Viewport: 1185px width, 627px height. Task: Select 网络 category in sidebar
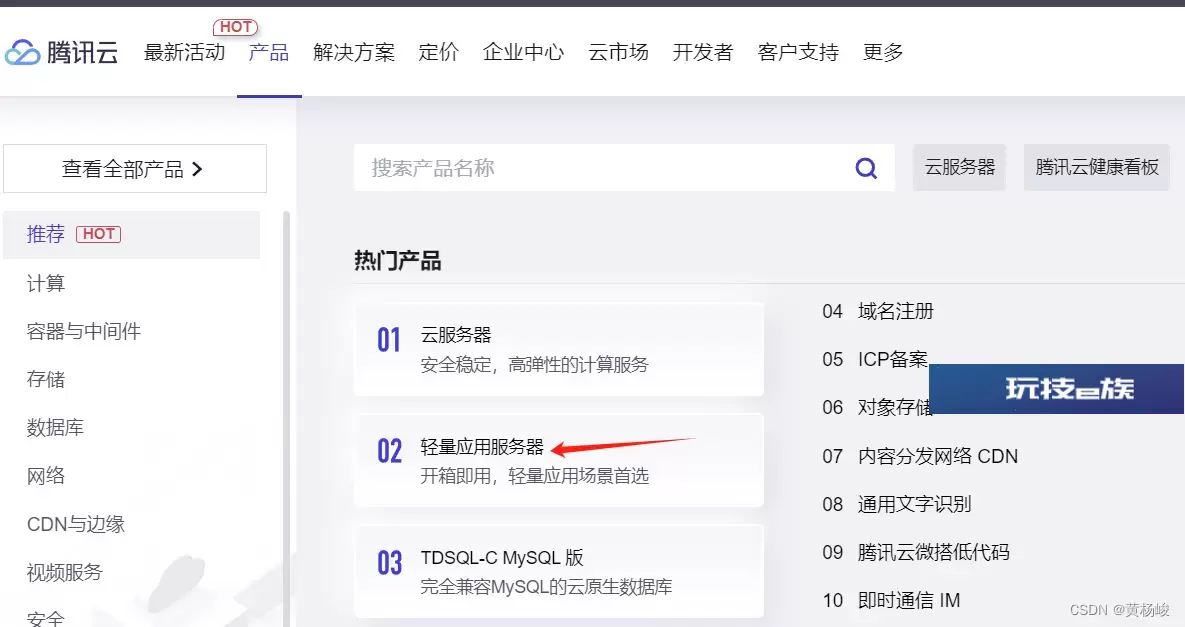tap(46, 476)
